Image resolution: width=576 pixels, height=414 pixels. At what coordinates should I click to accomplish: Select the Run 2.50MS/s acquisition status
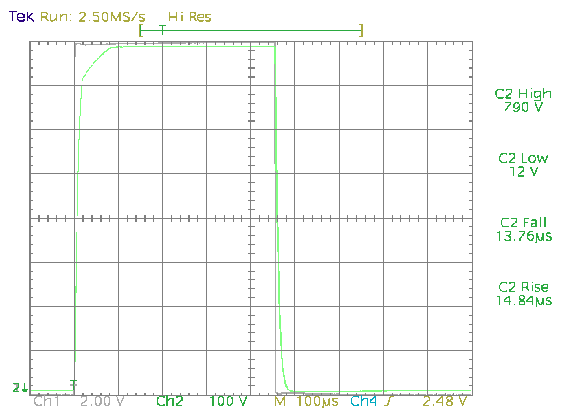(x=93, y=17)
